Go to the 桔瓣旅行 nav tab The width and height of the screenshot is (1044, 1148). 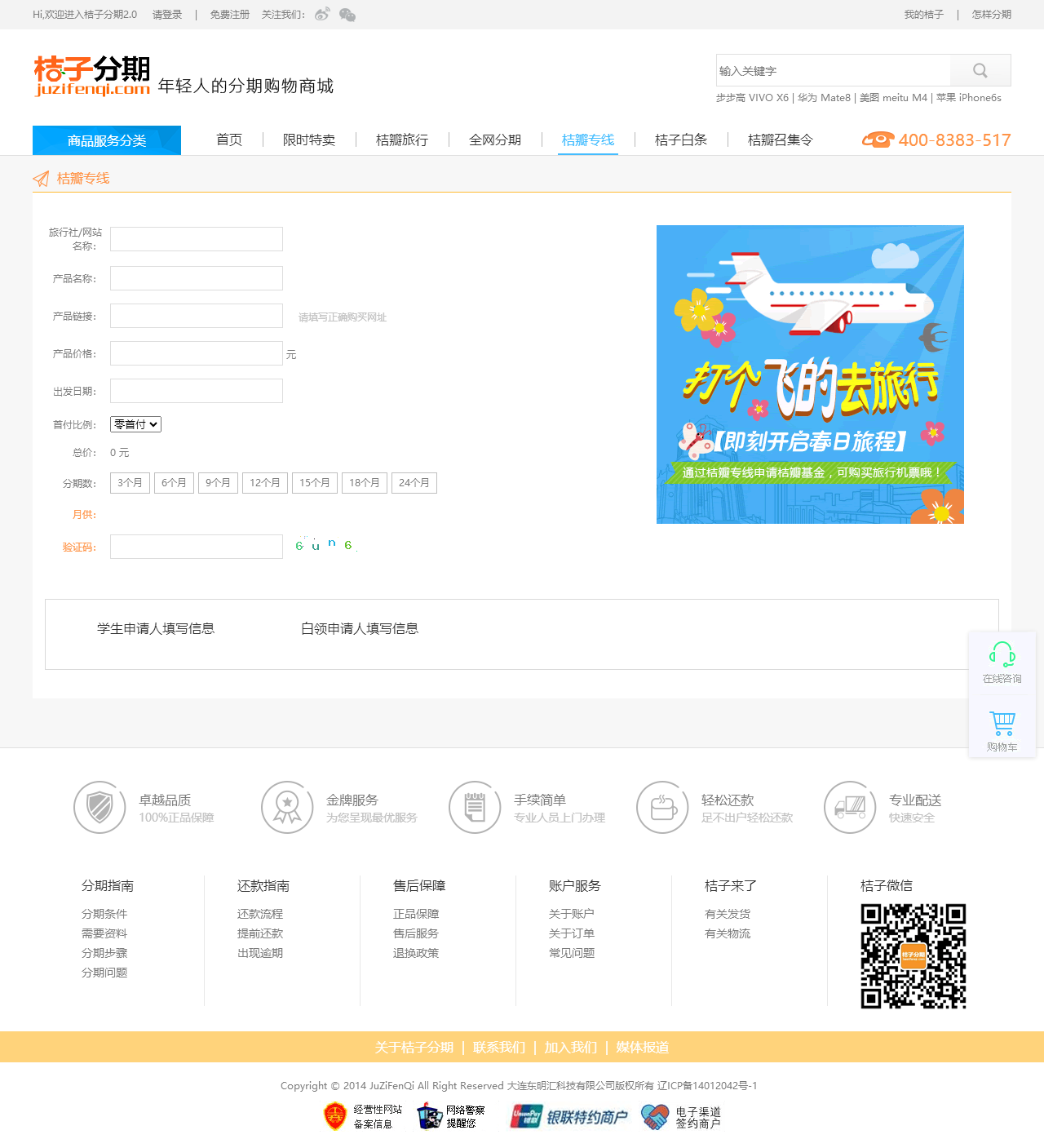point(402,140)
